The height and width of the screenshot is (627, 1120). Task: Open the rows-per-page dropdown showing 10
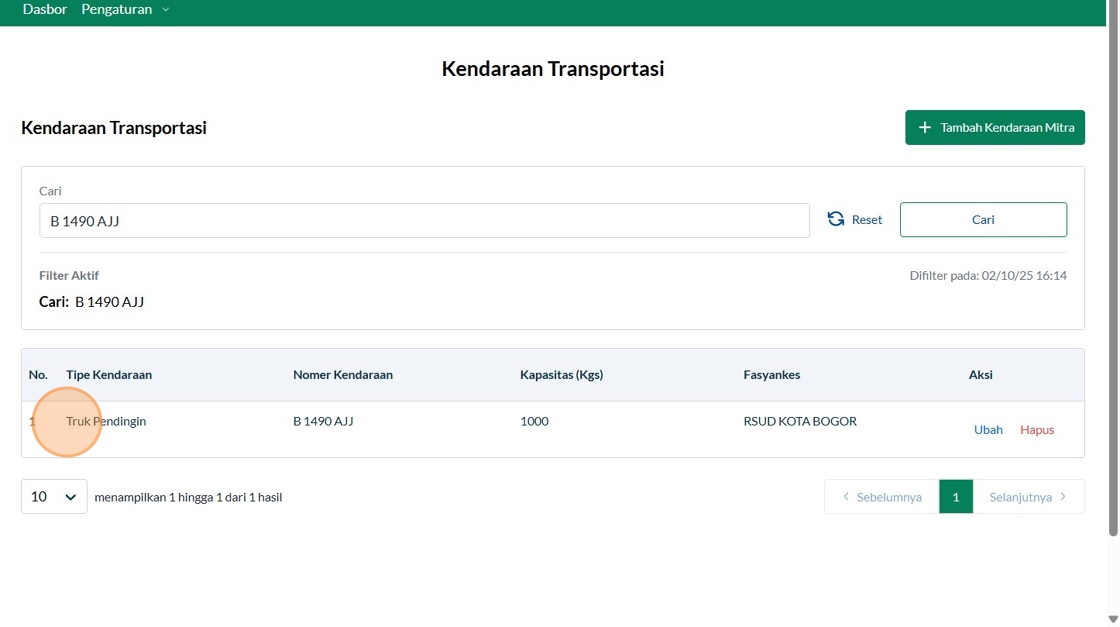(x=54, y=496)
